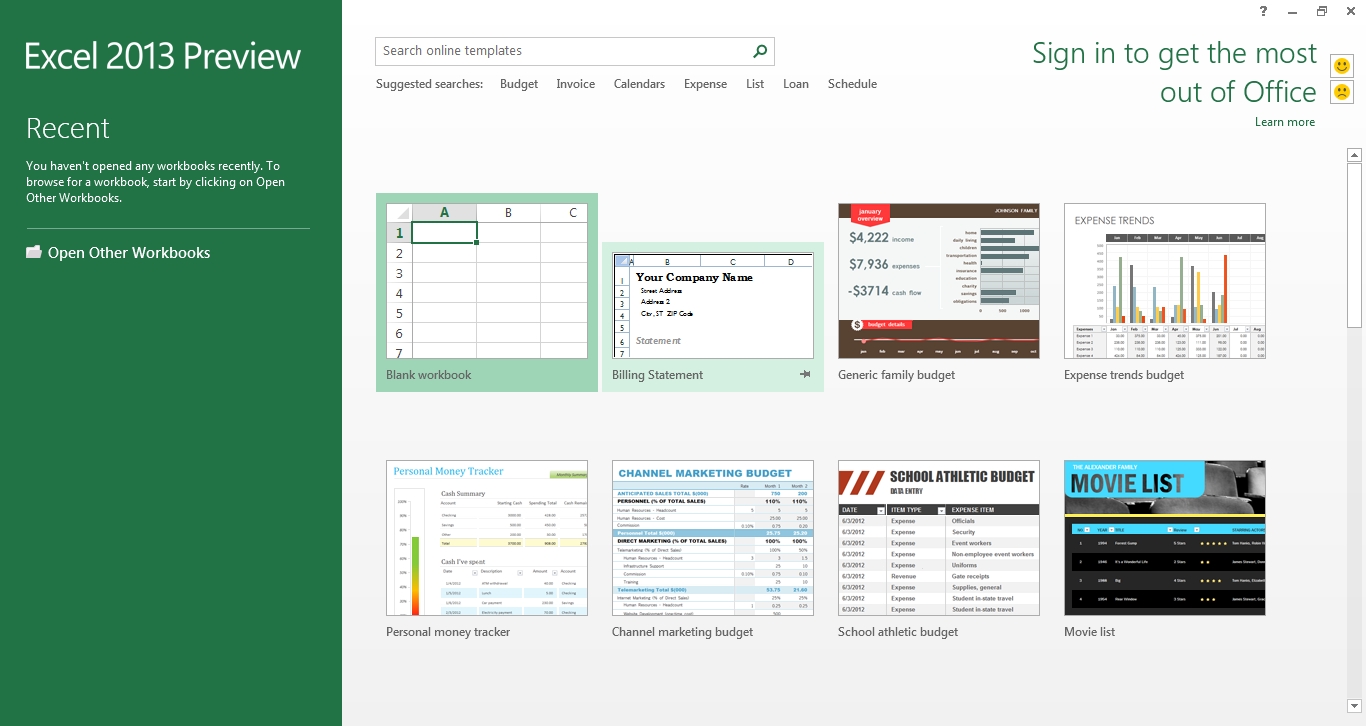Click the 'Excel 2013 Preview' title
1366x726 pixels.
pos(163,56)
